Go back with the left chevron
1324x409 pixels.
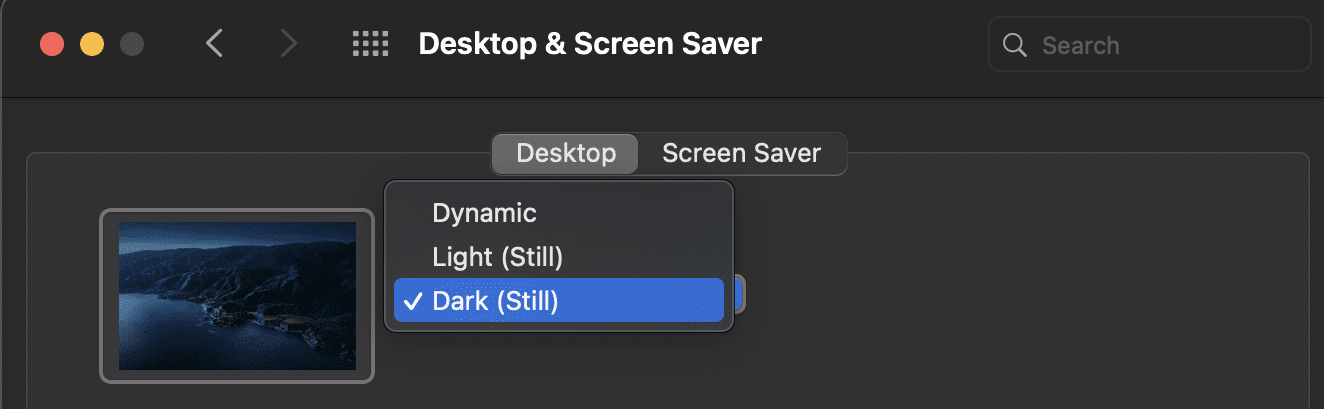tap(213, 44)
